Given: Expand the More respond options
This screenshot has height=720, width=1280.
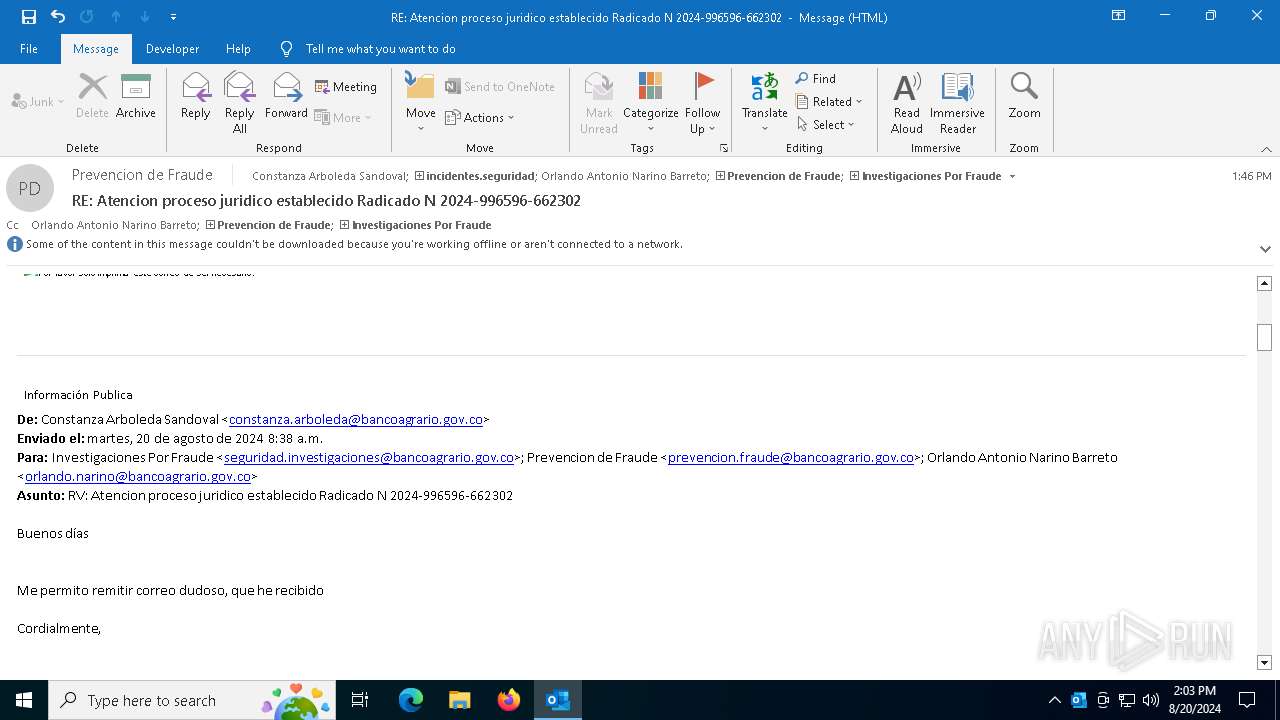Looking at the screenshot, I should [x=343, y=117].
